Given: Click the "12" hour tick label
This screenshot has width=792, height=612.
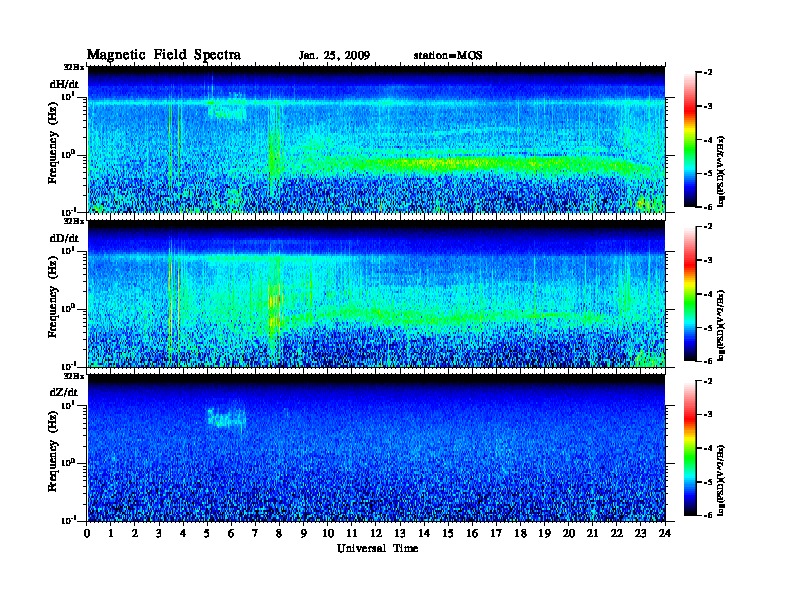Looking at the screenshot, I should click(376, 534).
